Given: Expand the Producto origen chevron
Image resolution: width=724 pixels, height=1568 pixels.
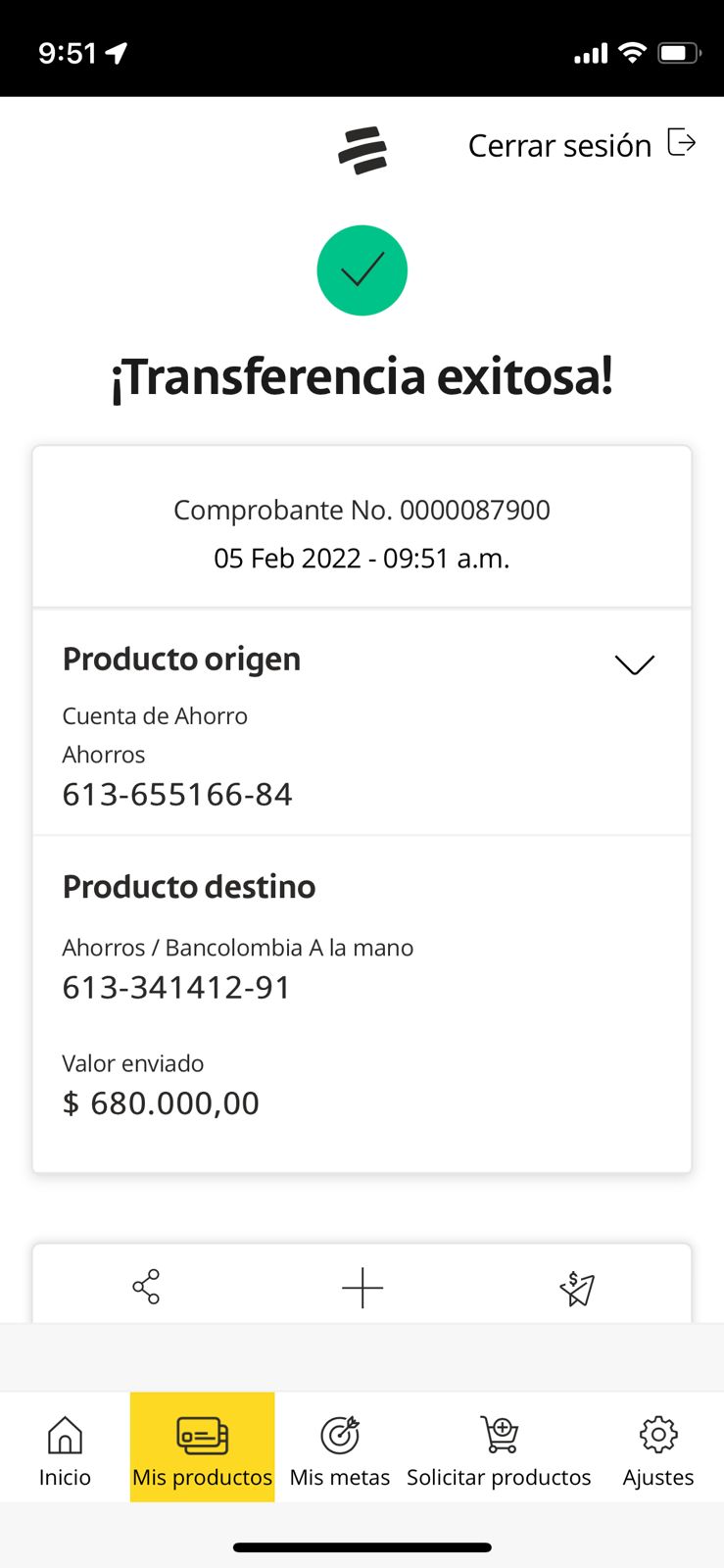Looking at the screenshot, I should [x=634, y=664].
